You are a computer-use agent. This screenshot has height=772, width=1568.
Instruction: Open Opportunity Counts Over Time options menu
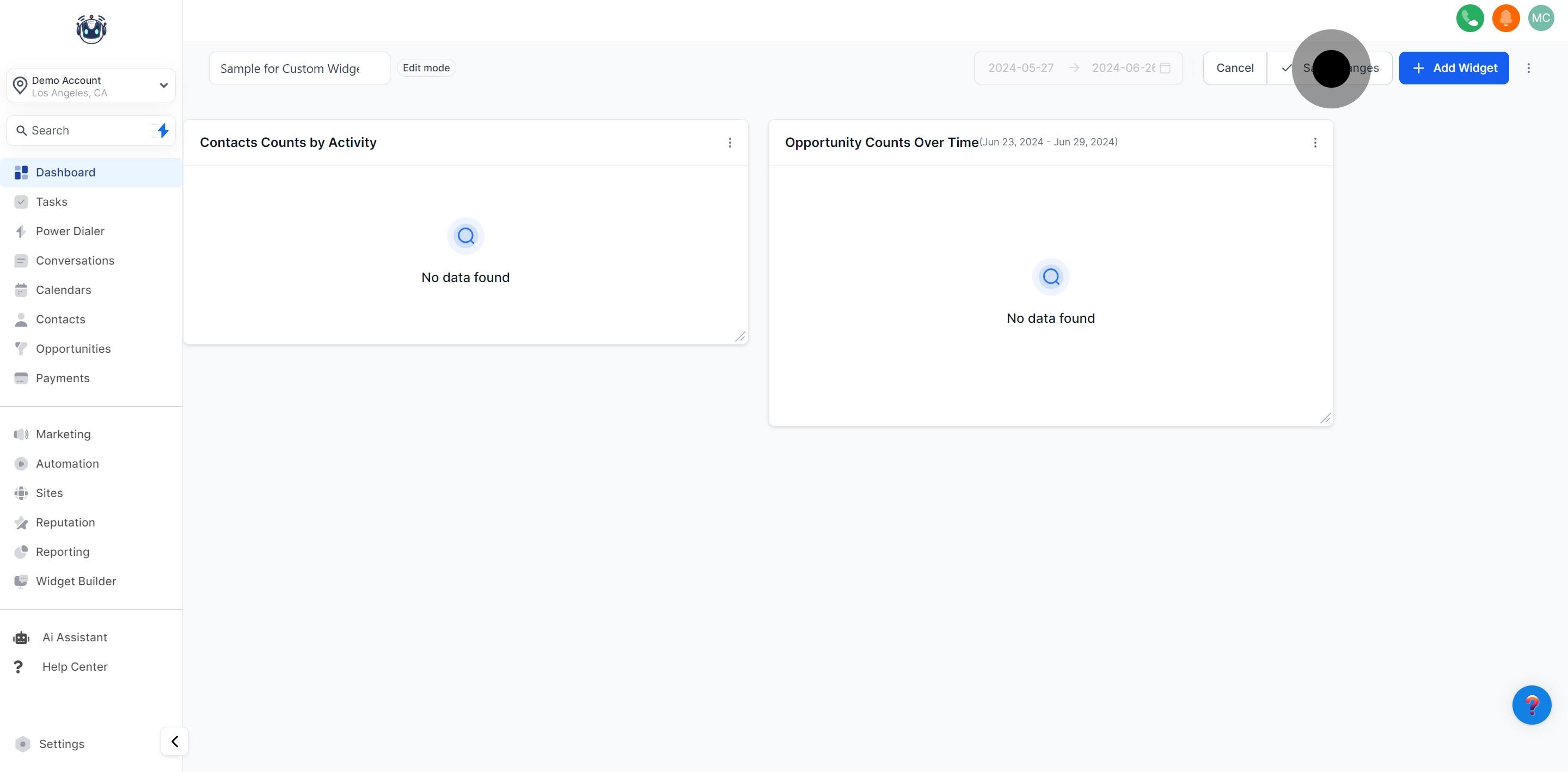point(1315,143)
